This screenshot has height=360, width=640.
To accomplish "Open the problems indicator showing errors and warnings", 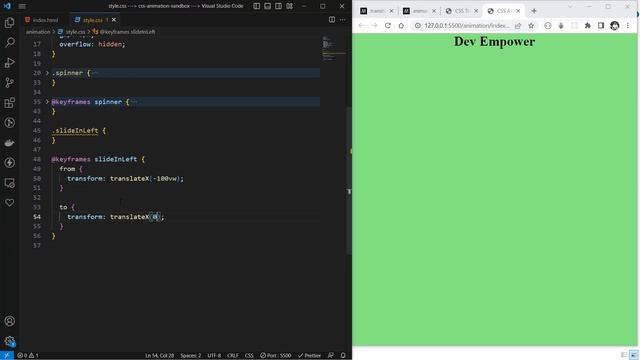I will click(x=27, y=356).
